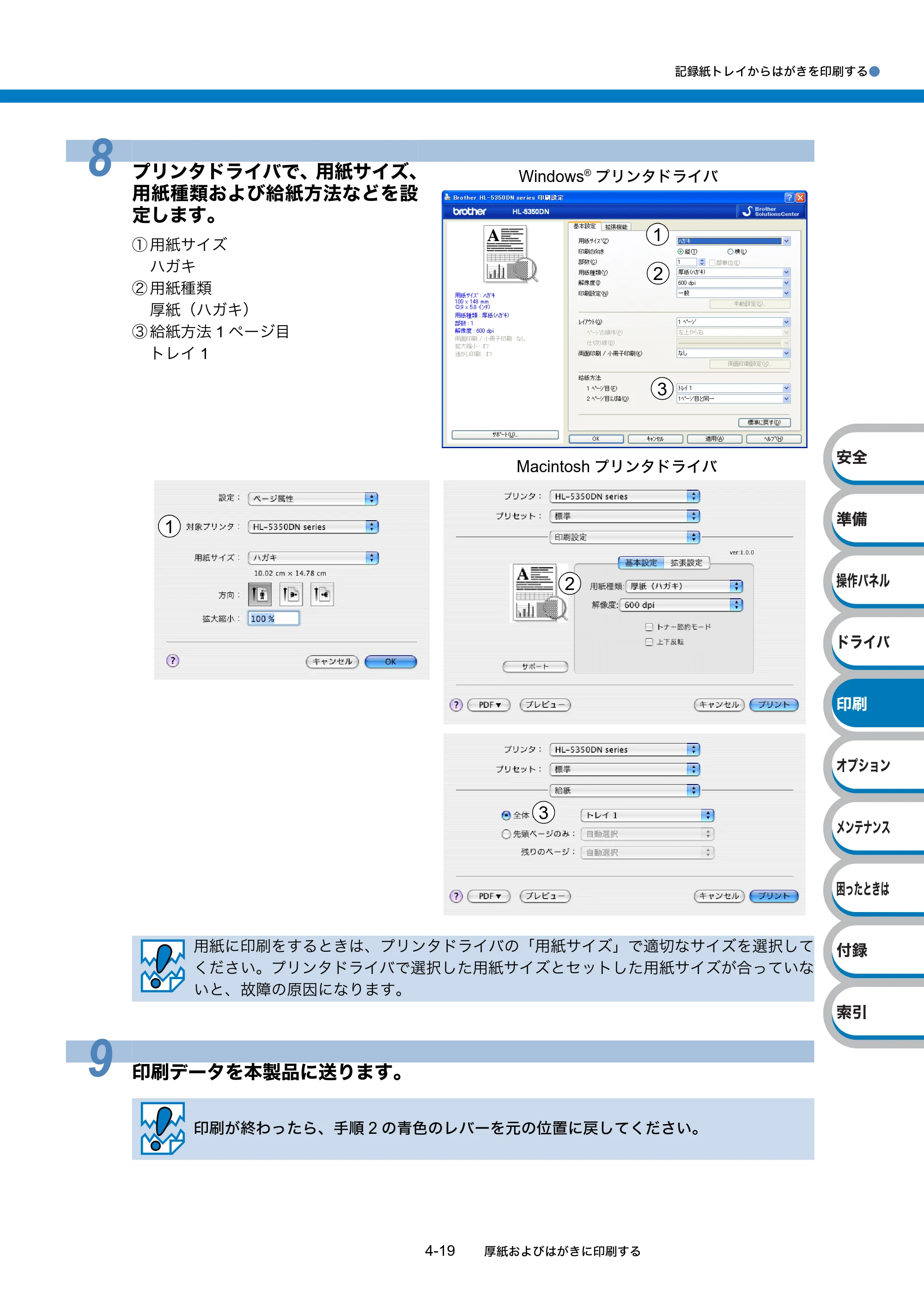Click OK button in Windows driver dialog
This screenshot has width=924, height=1308.
point(596,438)
